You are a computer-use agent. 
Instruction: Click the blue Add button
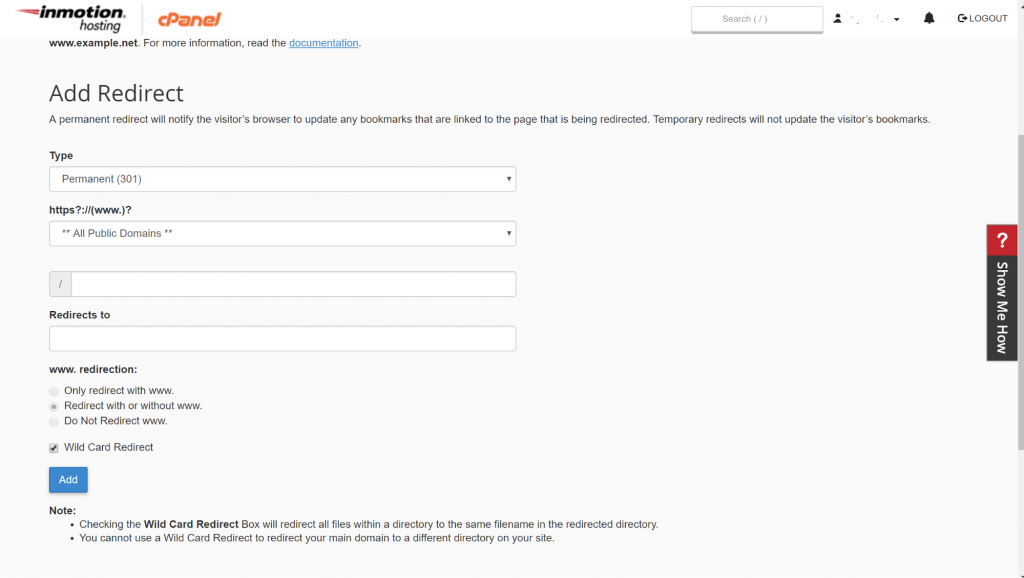click(68, 480)
